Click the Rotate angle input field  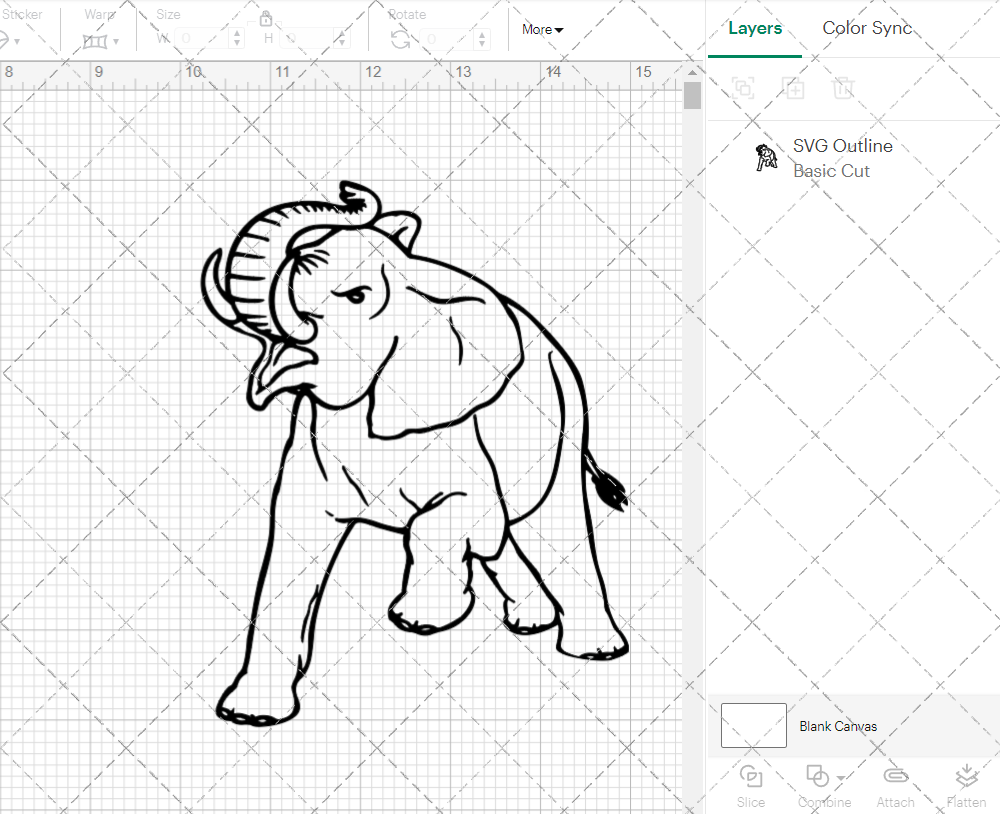448,39
